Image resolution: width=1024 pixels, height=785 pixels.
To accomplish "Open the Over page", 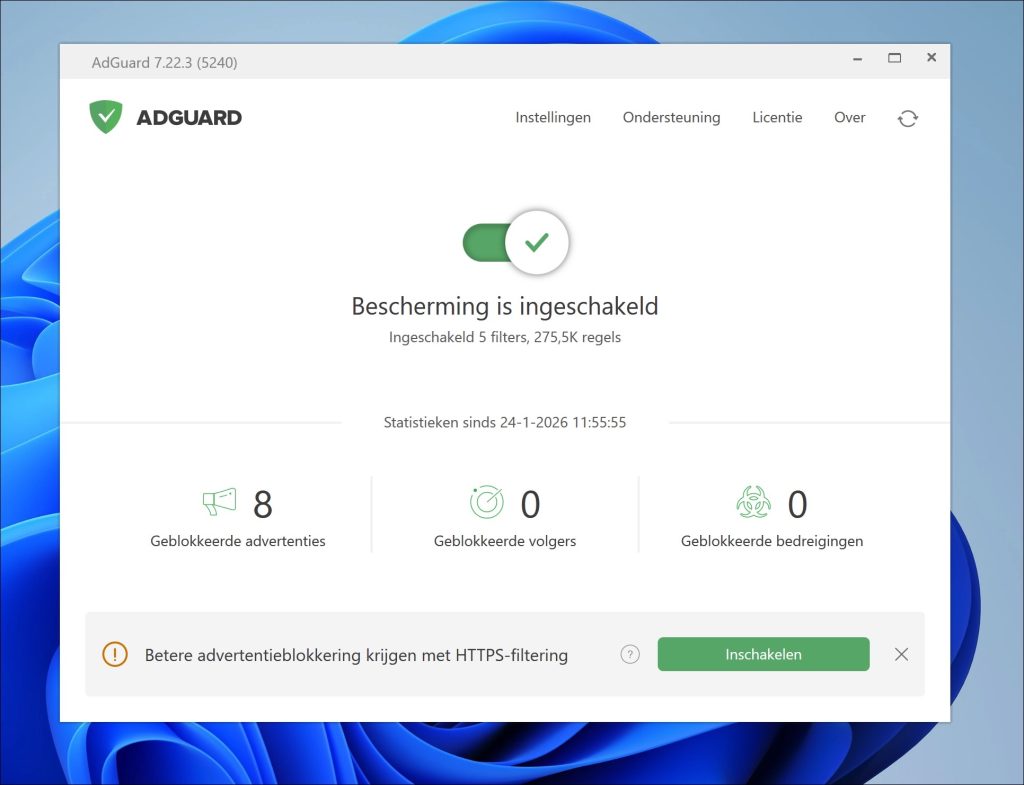I will click(849, 117).
